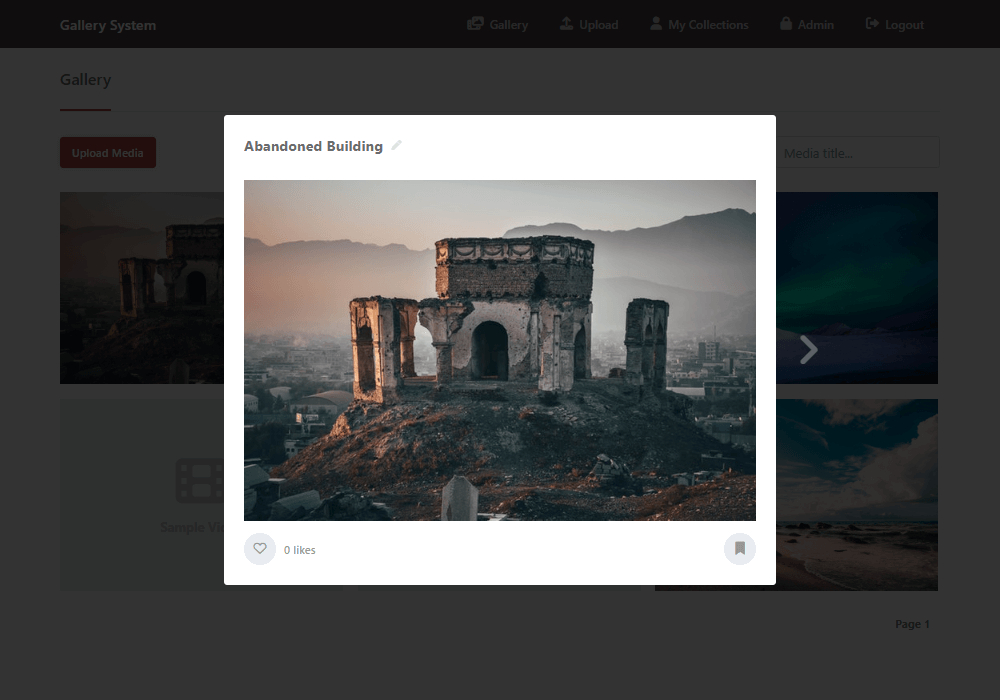Select the aurora night sky thumbnail
The height and width of the screenshot is (700, 1000).
[857, 288]
